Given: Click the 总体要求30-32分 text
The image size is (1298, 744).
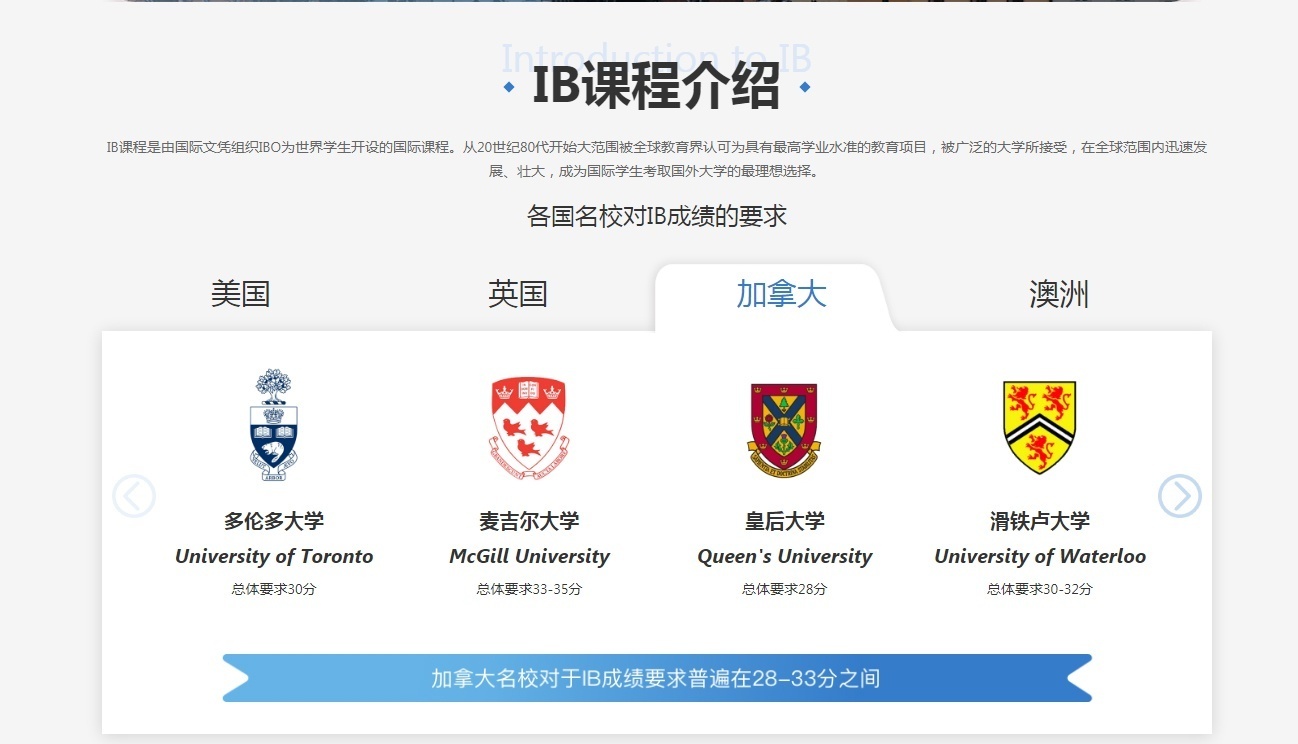Looking at the screenshot, I should (x=1040, y=589).
